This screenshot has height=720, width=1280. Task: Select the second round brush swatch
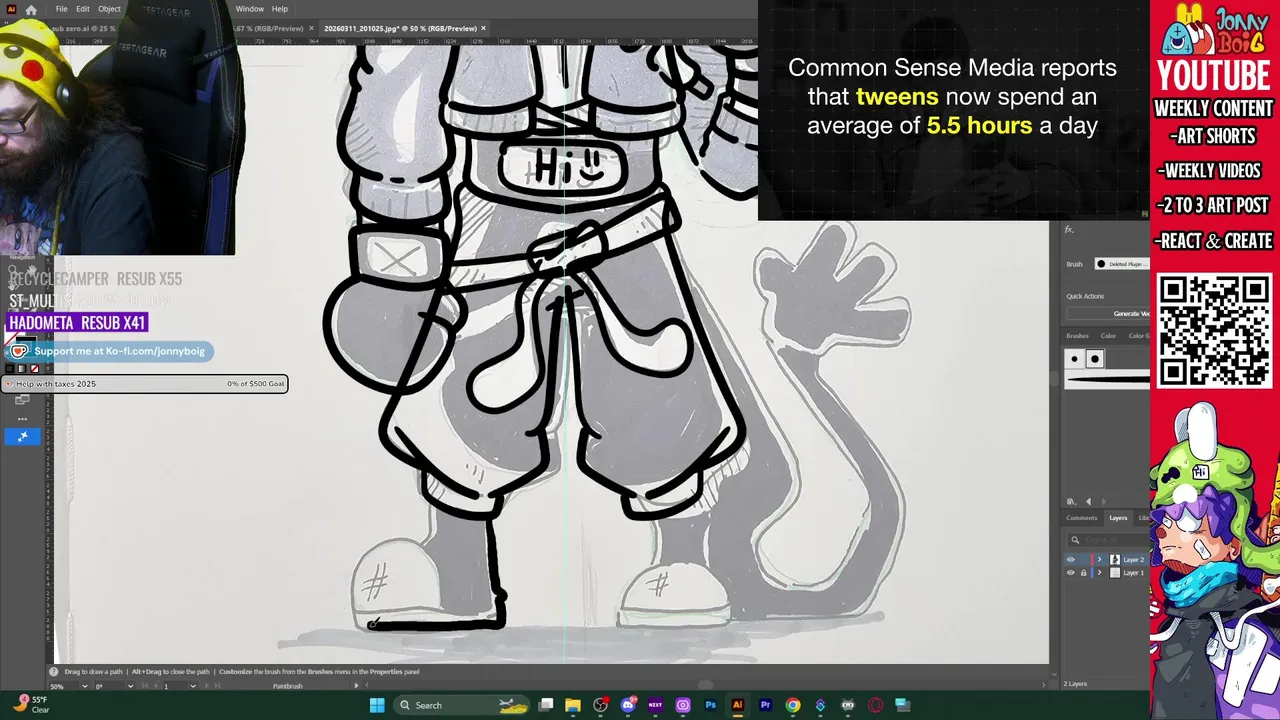[1095, 359]
